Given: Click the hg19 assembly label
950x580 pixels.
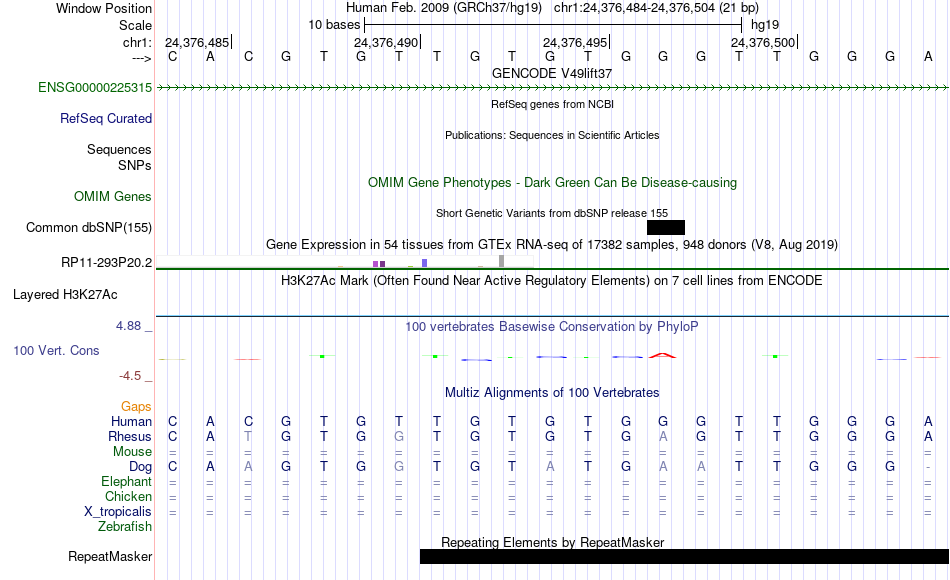Looking at the screenshot, I should (765, 25).
